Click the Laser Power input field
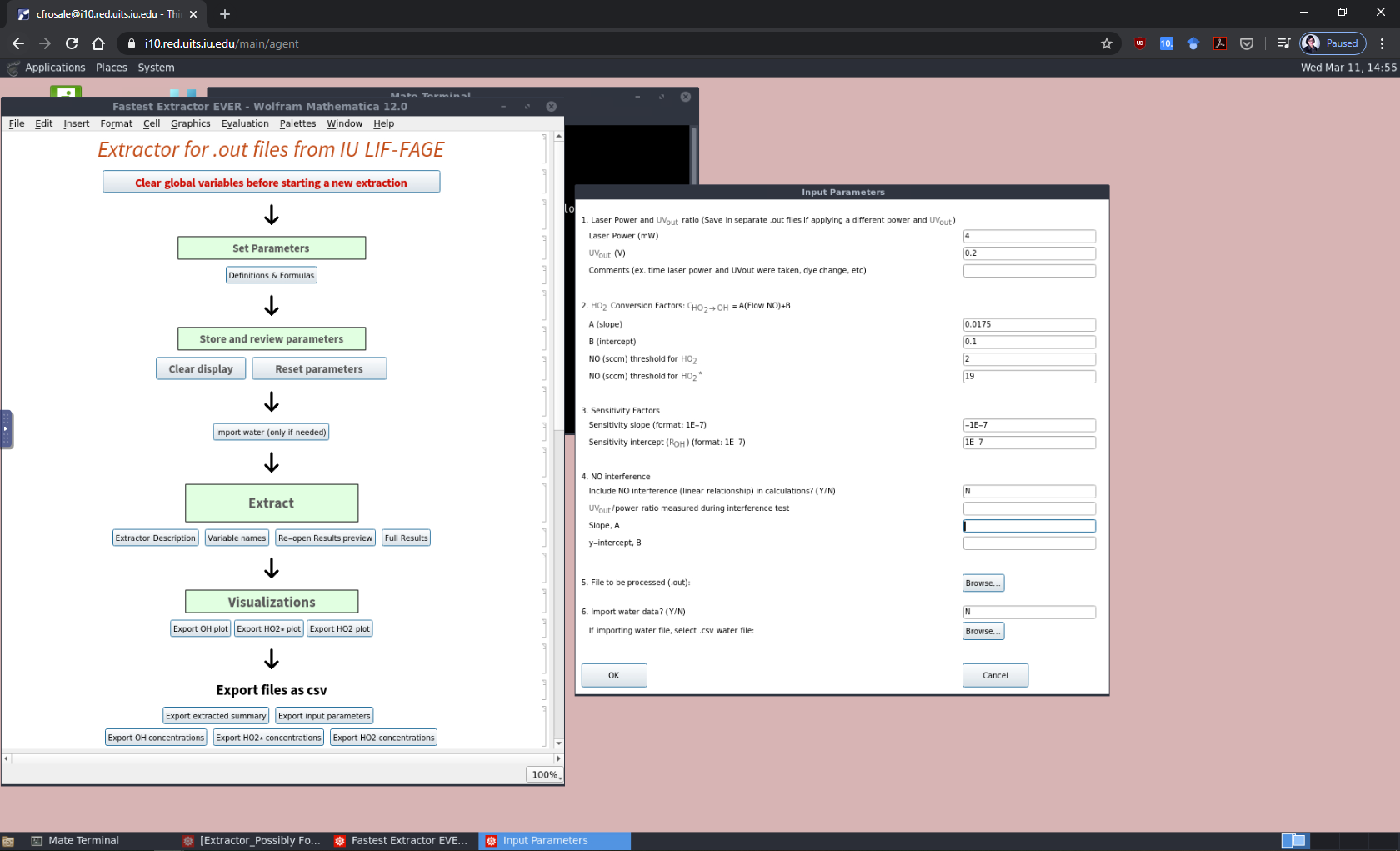The width and height of the screenshot is (1400, 851). point(1028,236)
